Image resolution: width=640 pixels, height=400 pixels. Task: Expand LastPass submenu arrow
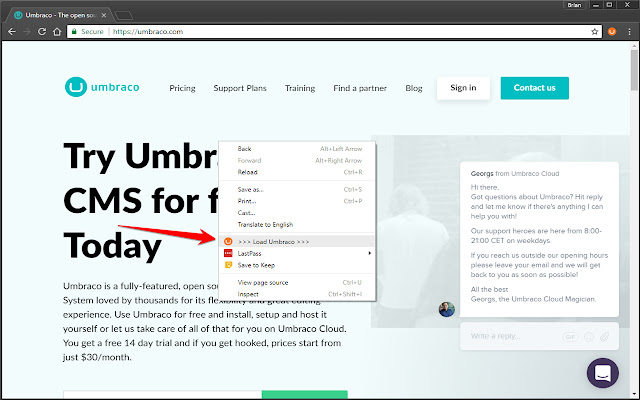pos(369,253)
